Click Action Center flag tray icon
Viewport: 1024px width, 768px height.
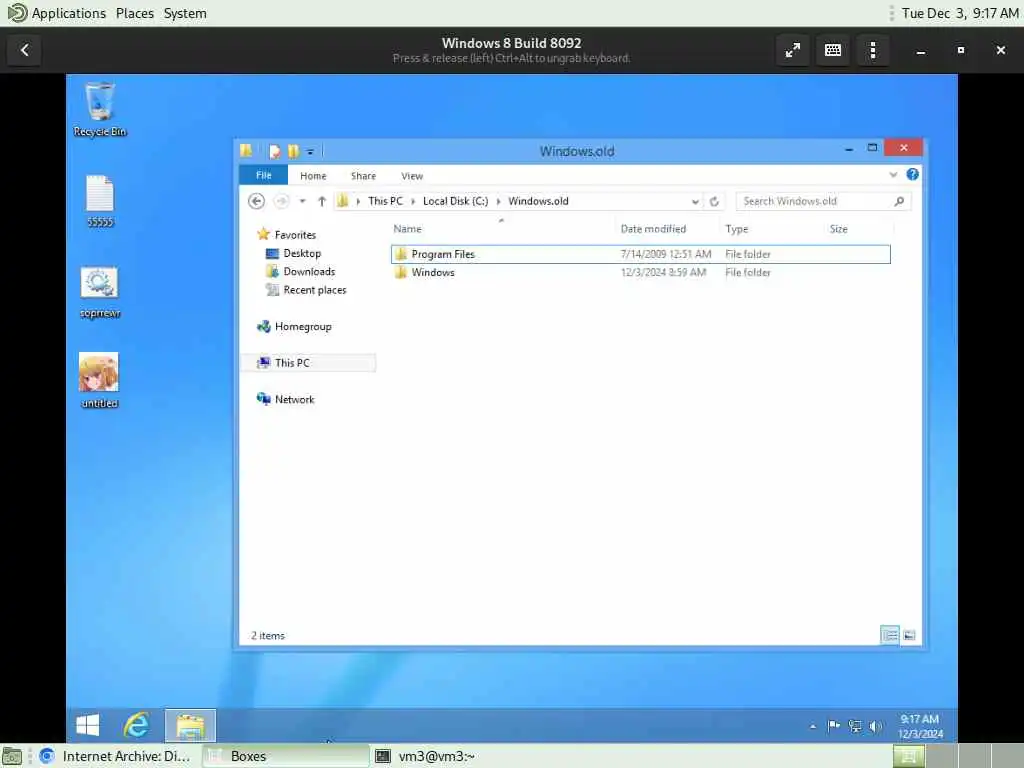click(x=833, y=726)
